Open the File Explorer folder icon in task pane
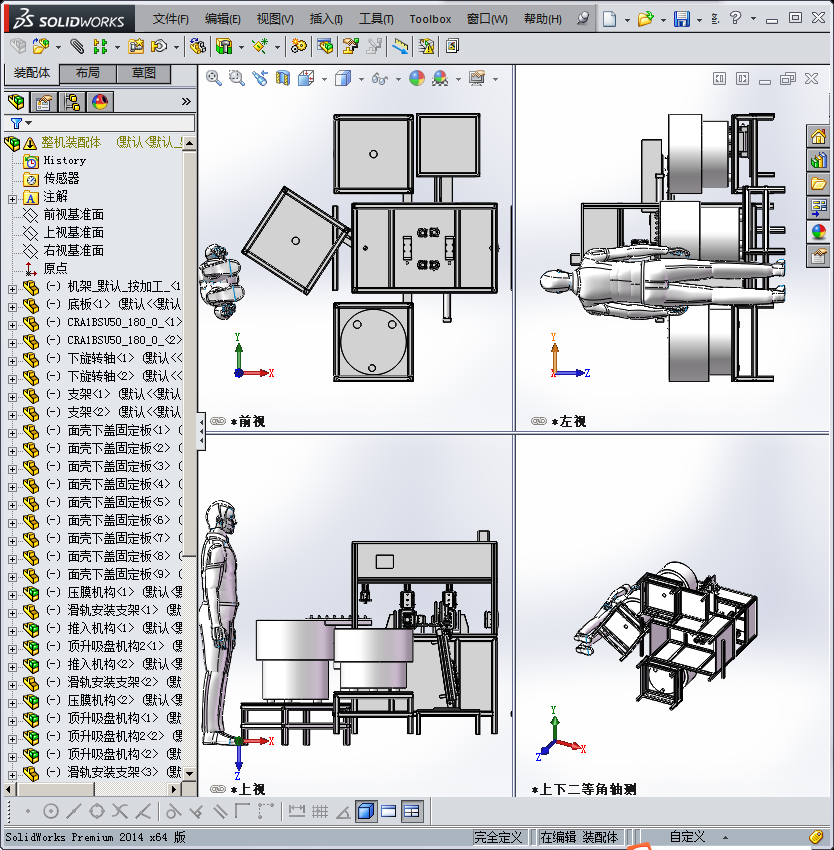Screen dimensions: 834x850 coord(819,184)
